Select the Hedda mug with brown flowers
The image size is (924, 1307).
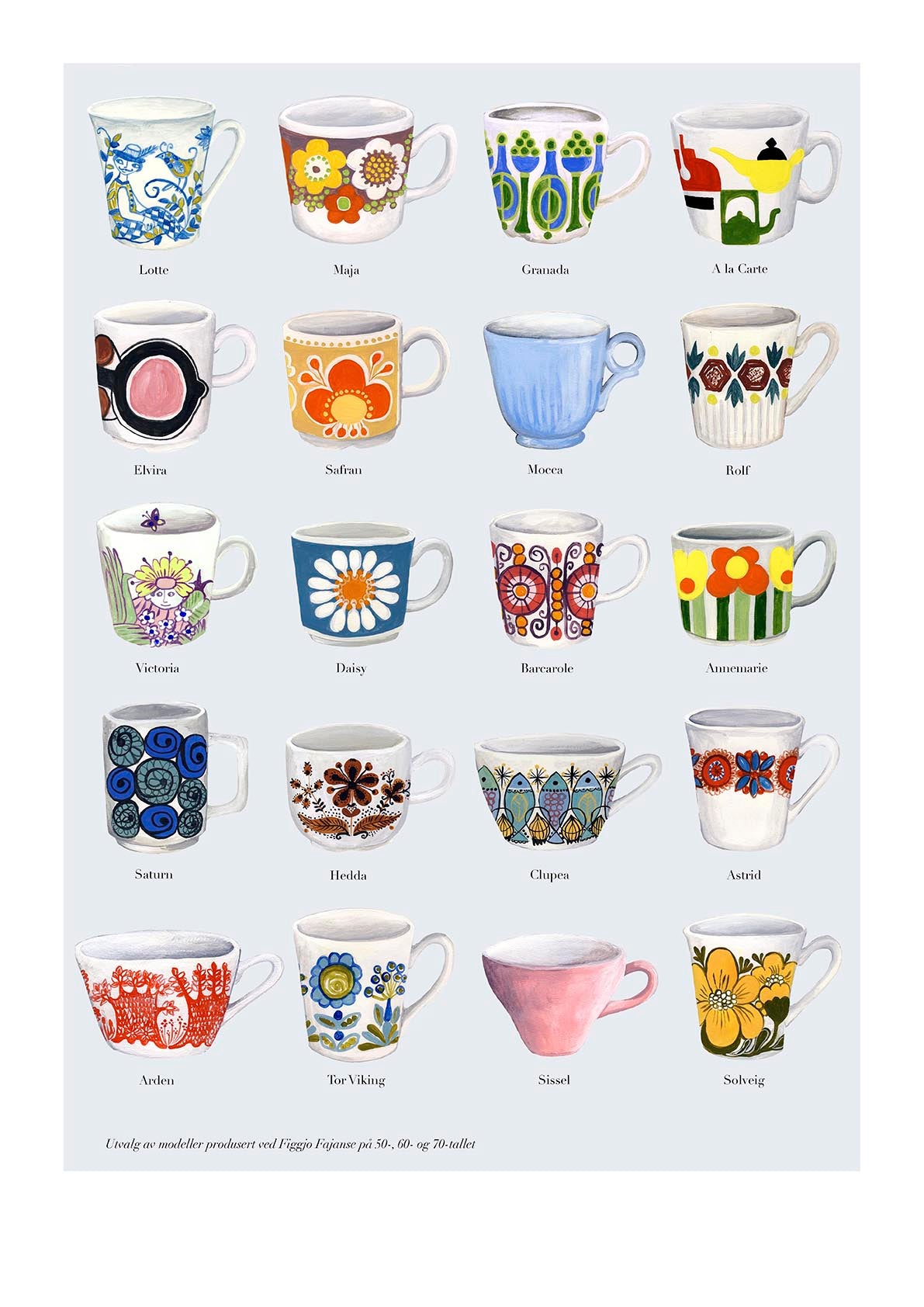[x=368, y=785]
